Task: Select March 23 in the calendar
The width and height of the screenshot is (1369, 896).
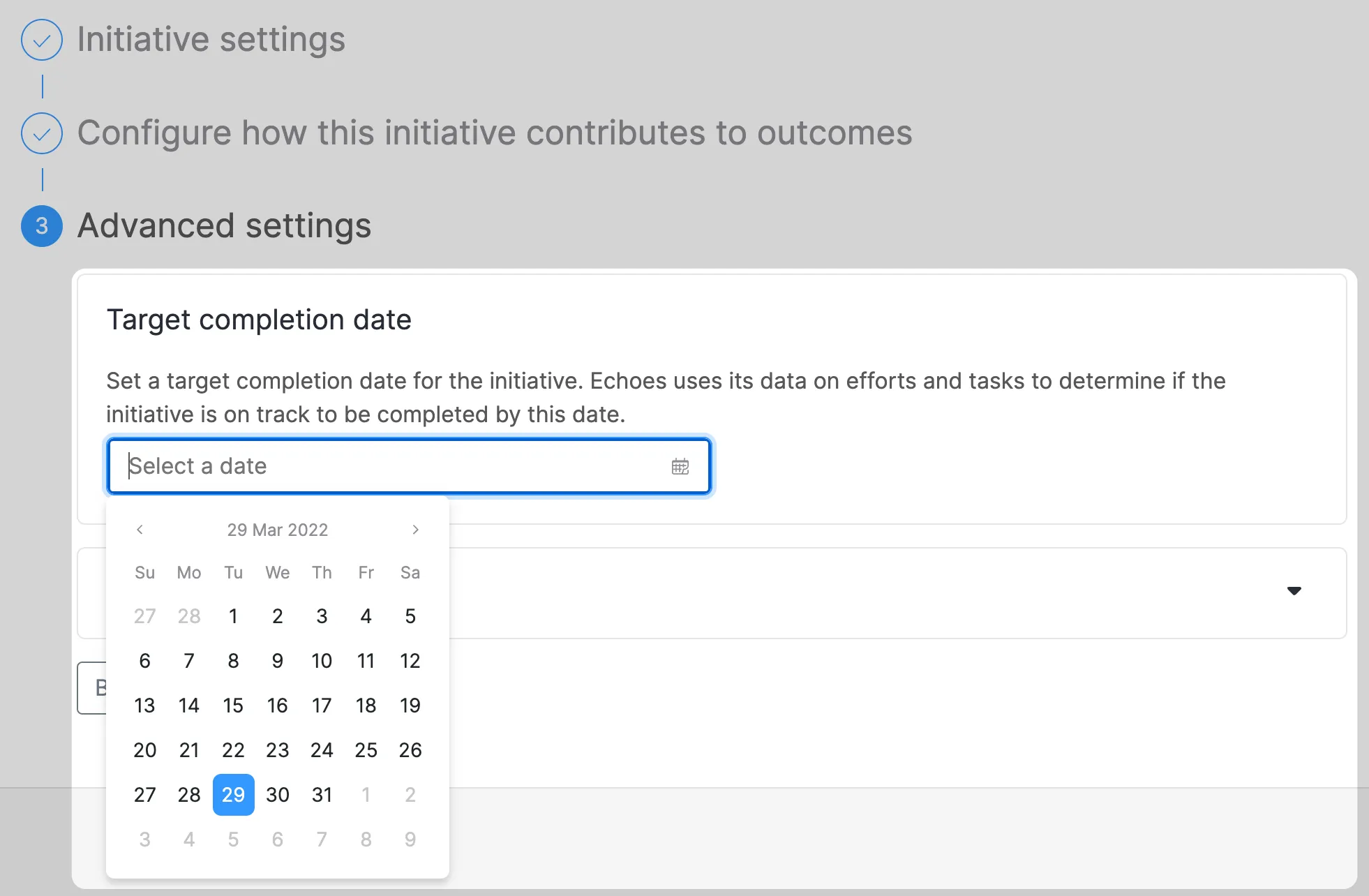Action: [x=278, y=750]
